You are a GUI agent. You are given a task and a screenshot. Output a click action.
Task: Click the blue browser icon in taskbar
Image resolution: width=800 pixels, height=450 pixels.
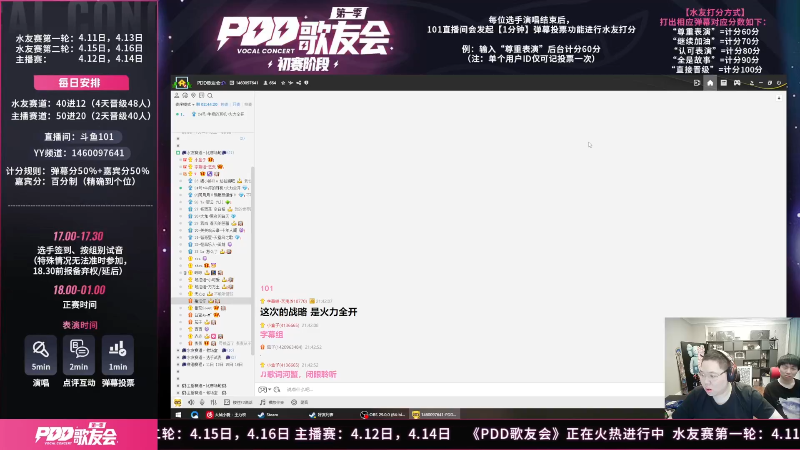coord(194,415)
